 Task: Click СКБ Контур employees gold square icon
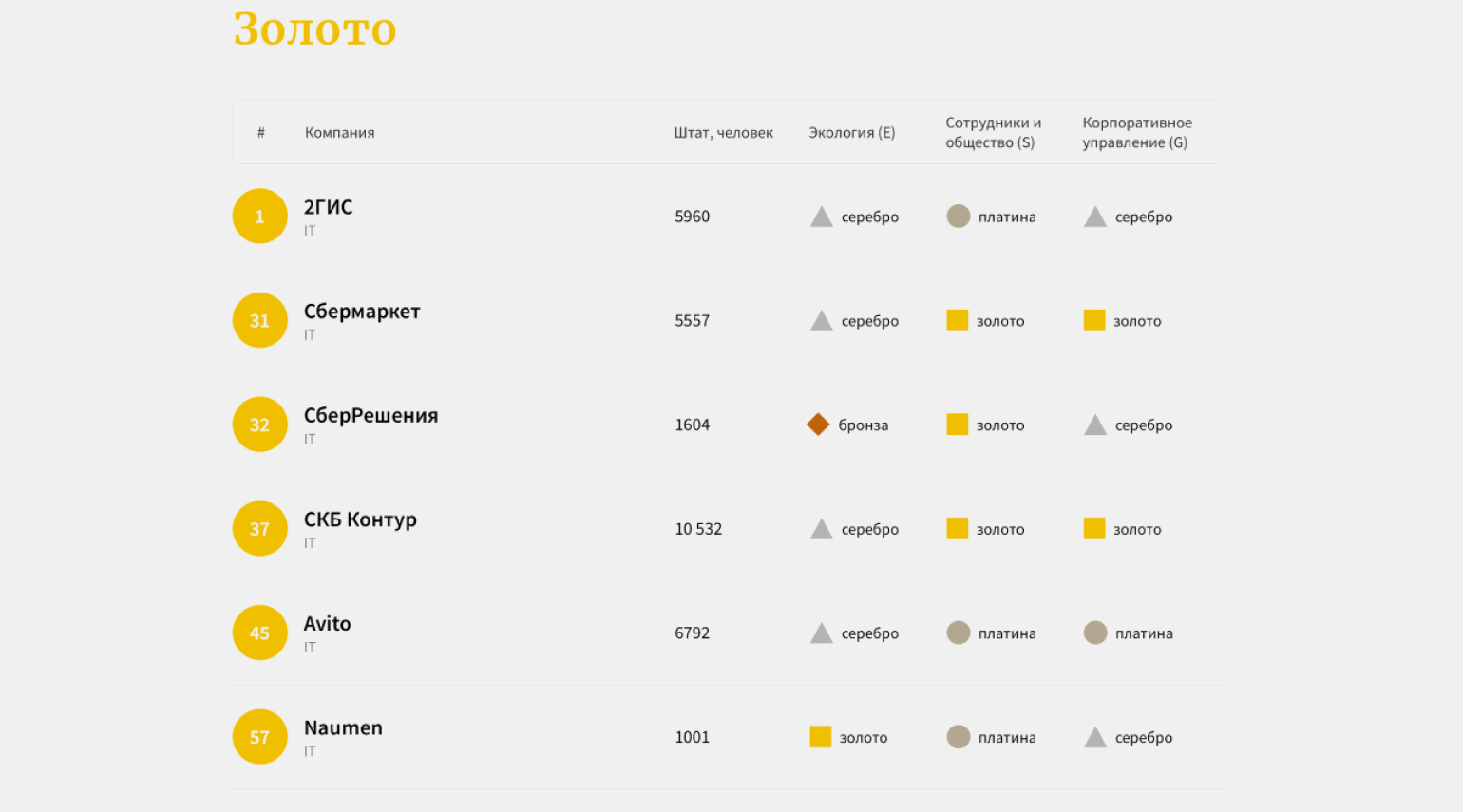pyautogui.click(x=957, y=528)
